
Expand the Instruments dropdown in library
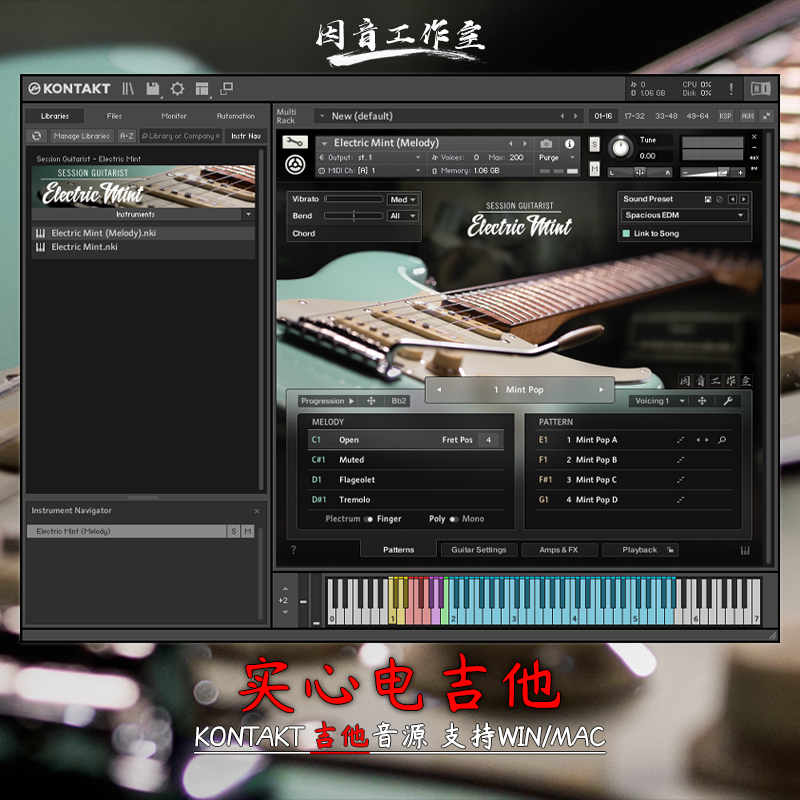(248, 214)
